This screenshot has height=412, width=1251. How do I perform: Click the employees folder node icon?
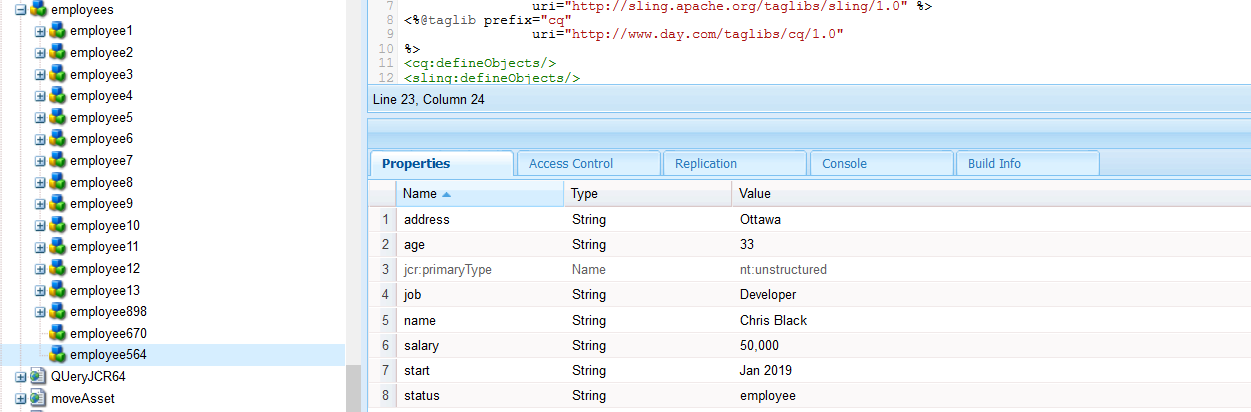point(38,9)
